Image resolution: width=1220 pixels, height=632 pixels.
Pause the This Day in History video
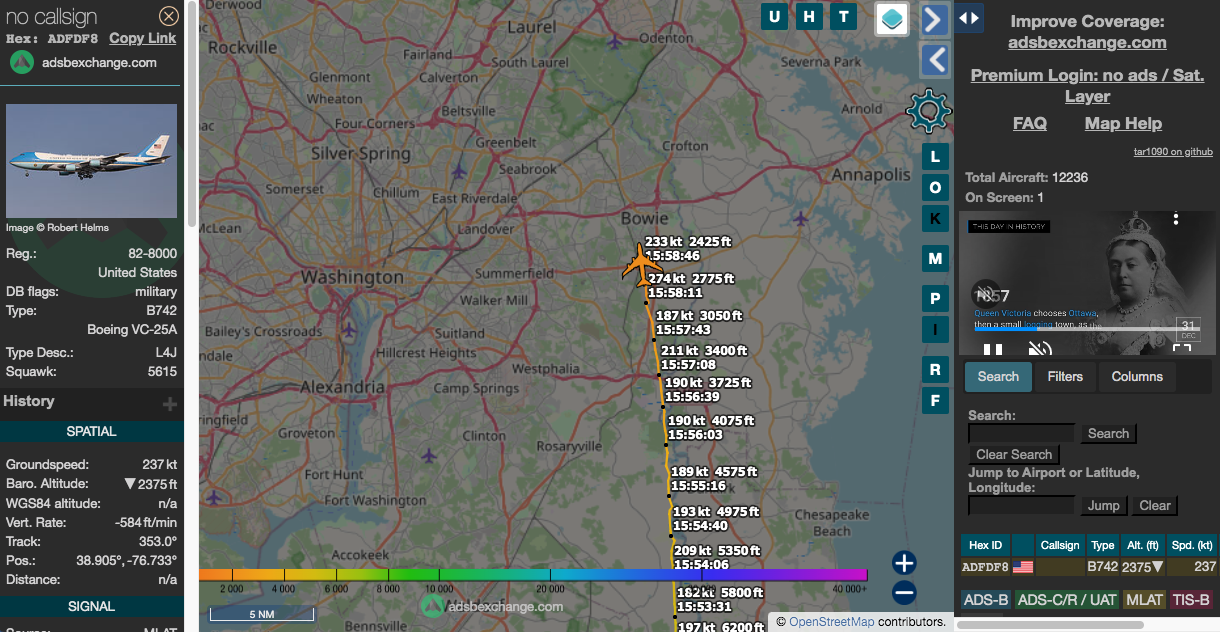click(x=993, y=349)
